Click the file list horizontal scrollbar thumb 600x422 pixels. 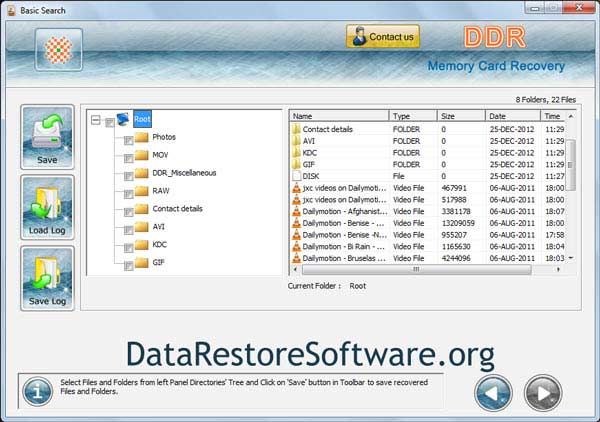pyautogui.click(x=416, y=269)
